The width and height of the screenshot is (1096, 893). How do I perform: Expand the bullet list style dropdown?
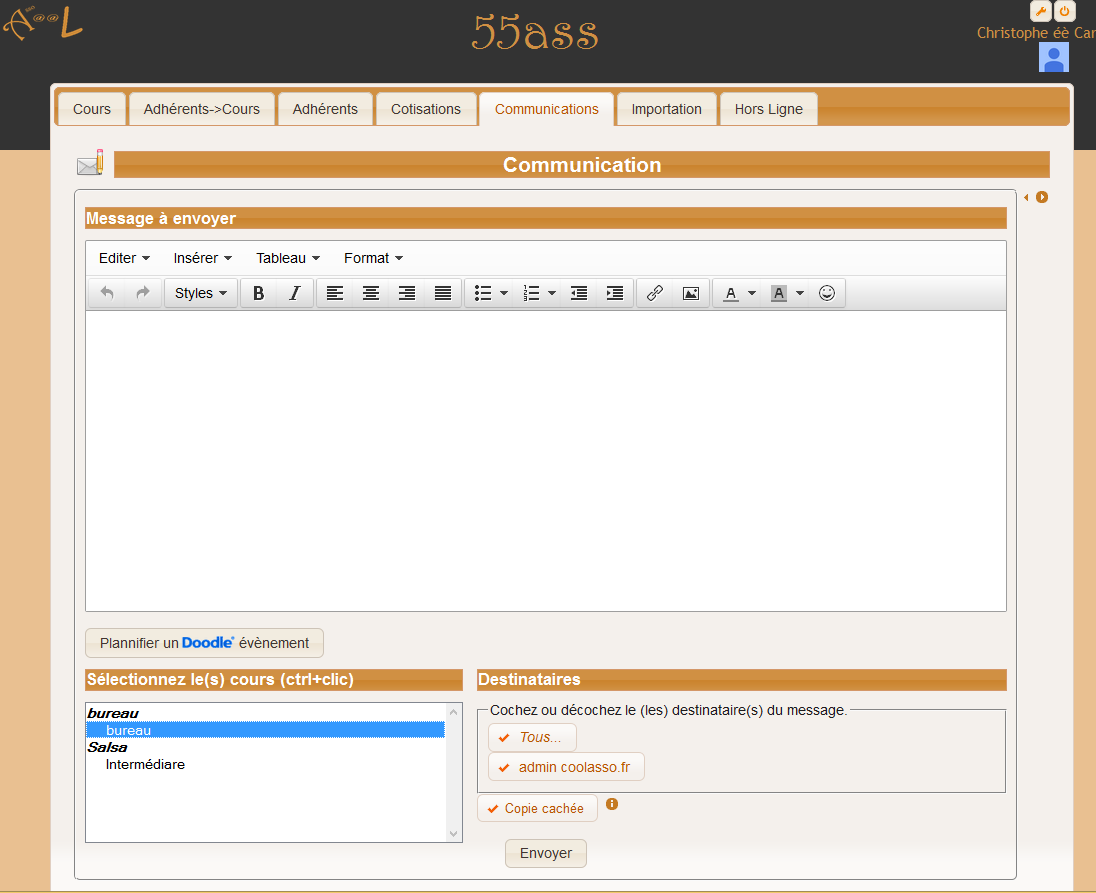click(504, 293)
